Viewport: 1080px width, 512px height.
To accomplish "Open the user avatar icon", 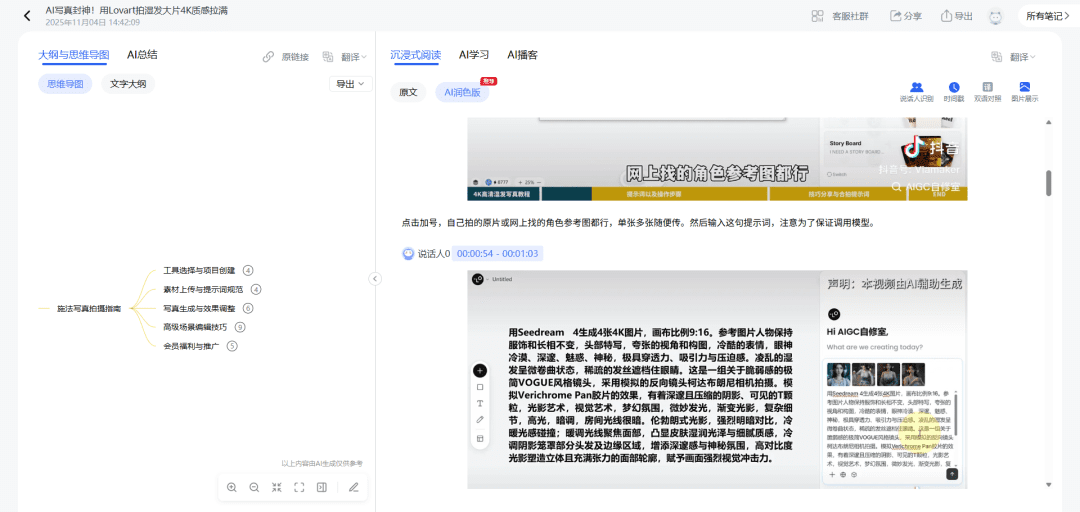I will tap(995, 16).
